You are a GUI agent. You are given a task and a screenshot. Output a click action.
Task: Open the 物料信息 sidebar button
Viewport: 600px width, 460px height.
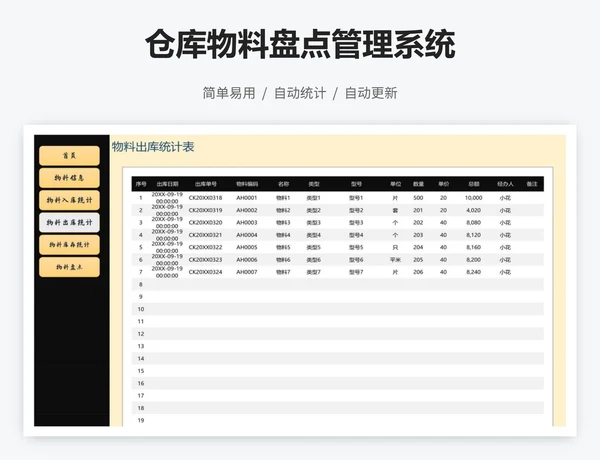click(69, 178)
